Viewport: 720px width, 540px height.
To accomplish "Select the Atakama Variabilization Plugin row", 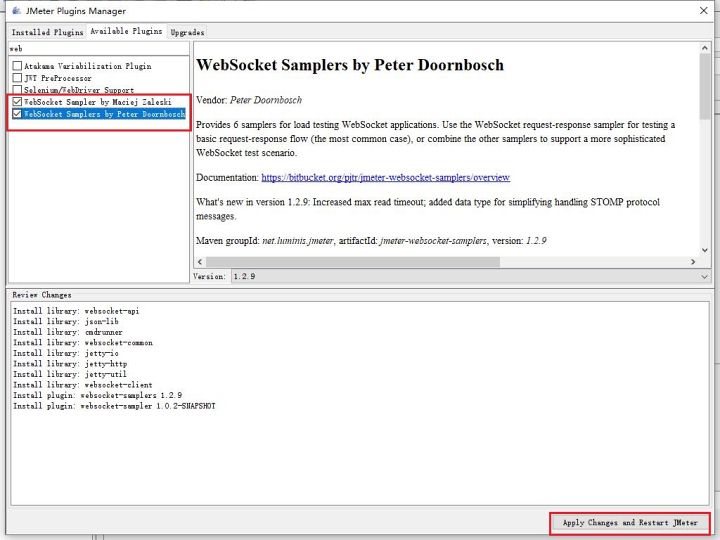I will coord(88,66).
